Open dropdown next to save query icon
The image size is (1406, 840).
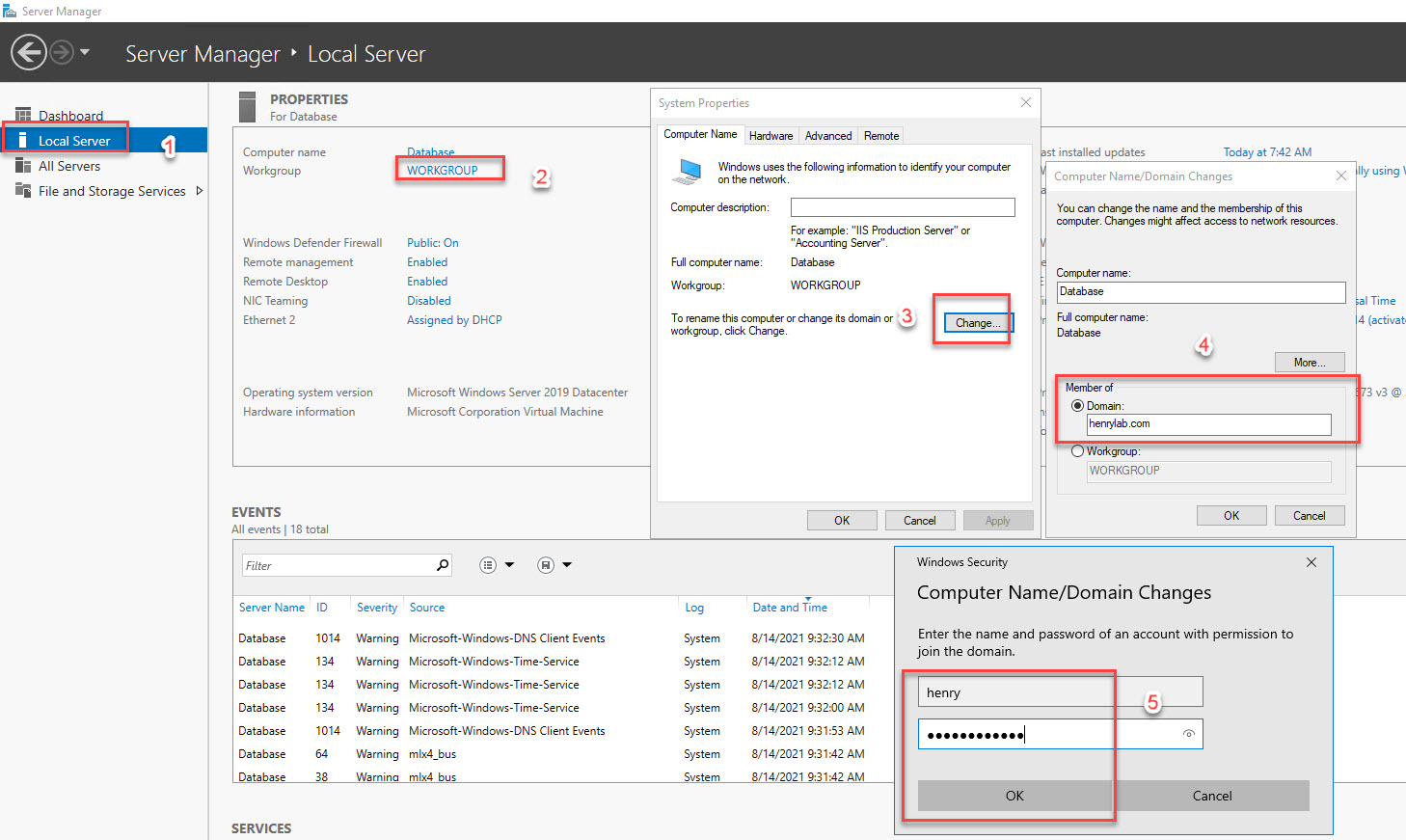pyautogui.click(x=567, y=565)
